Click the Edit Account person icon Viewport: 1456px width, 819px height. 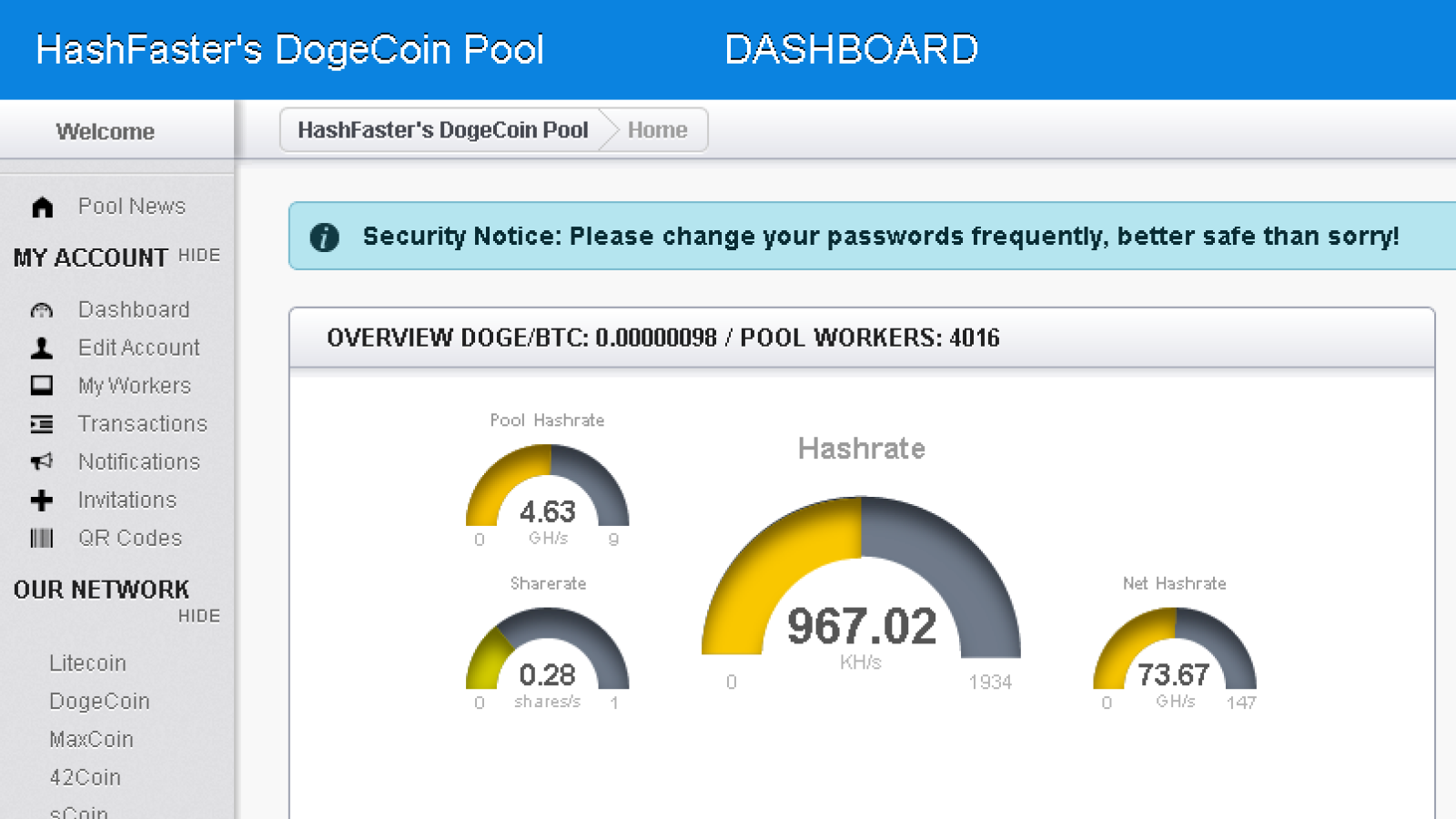42,348
